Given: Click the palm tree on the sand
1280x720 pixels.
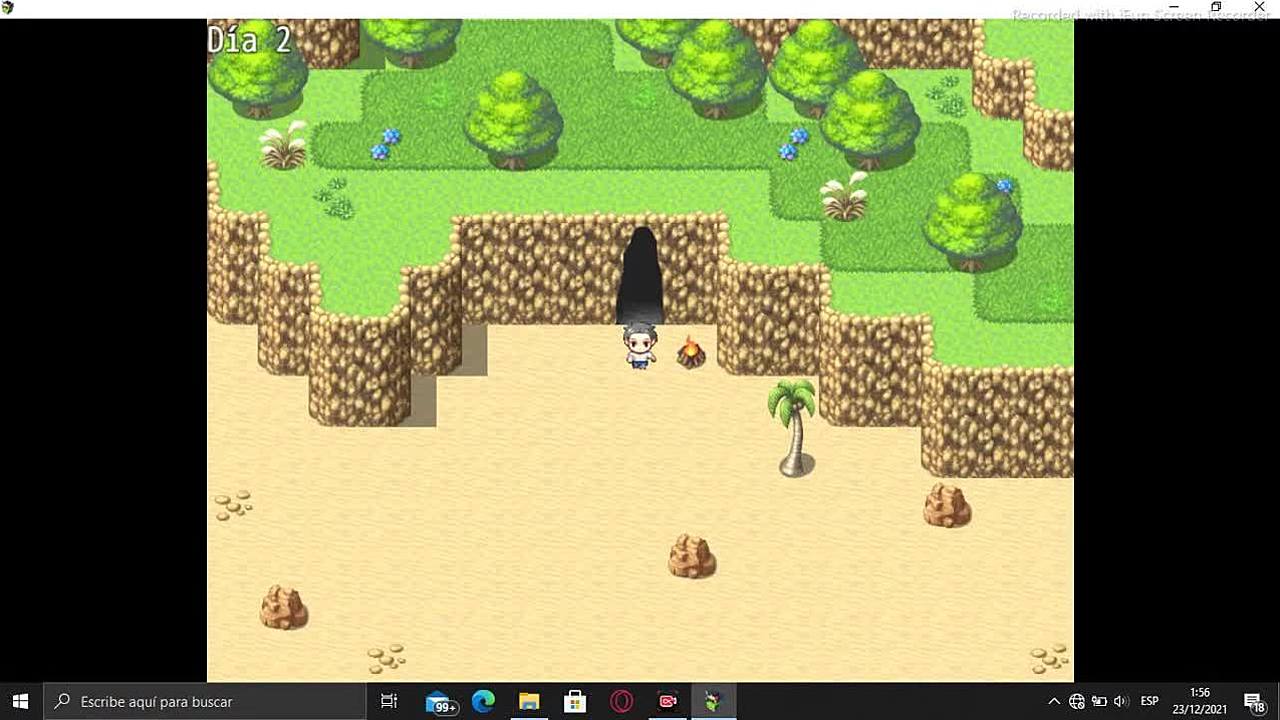Looking at the screenshot, I should [x=794, y=426].
